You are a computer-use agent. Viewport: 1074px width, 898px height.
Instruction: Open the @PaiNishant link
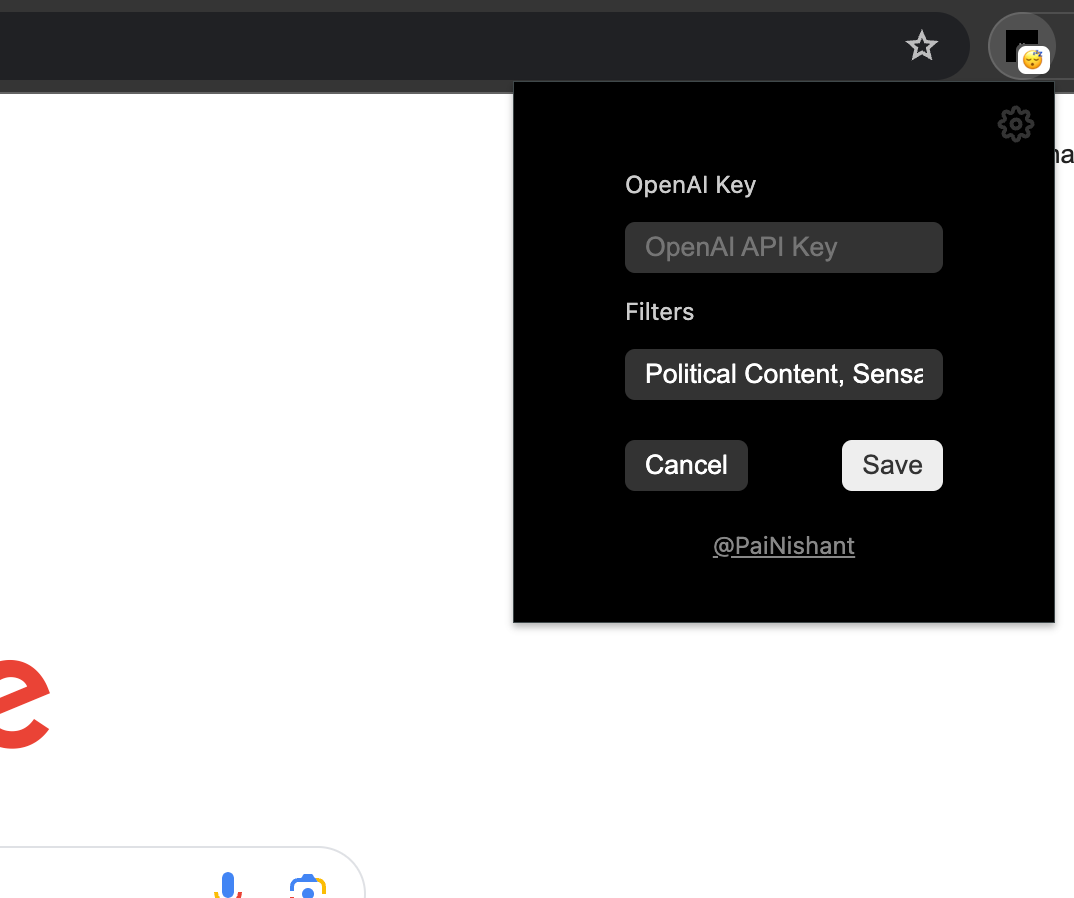tap(784, 546)
